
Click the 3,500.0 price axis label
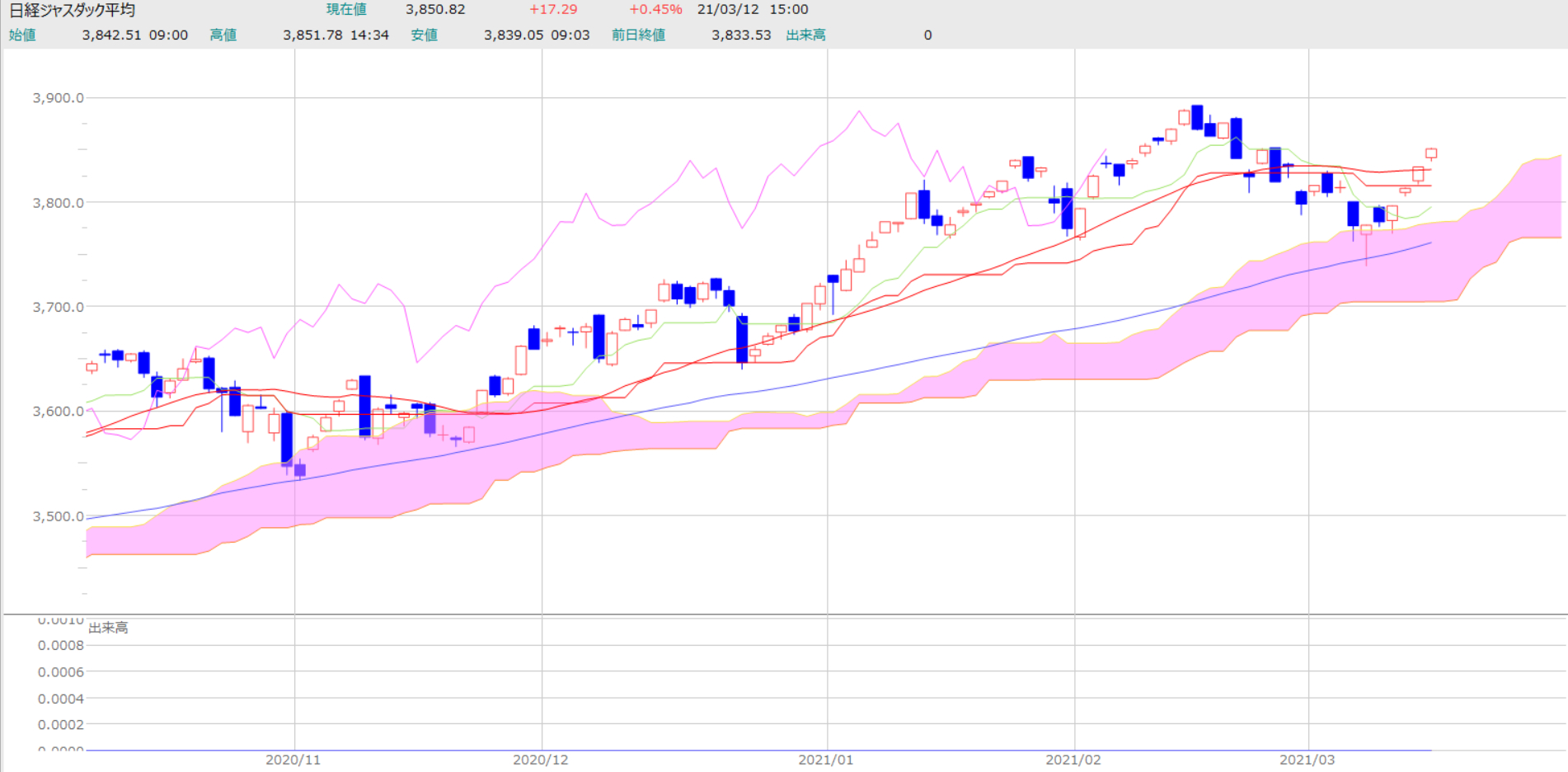[59, 517]
